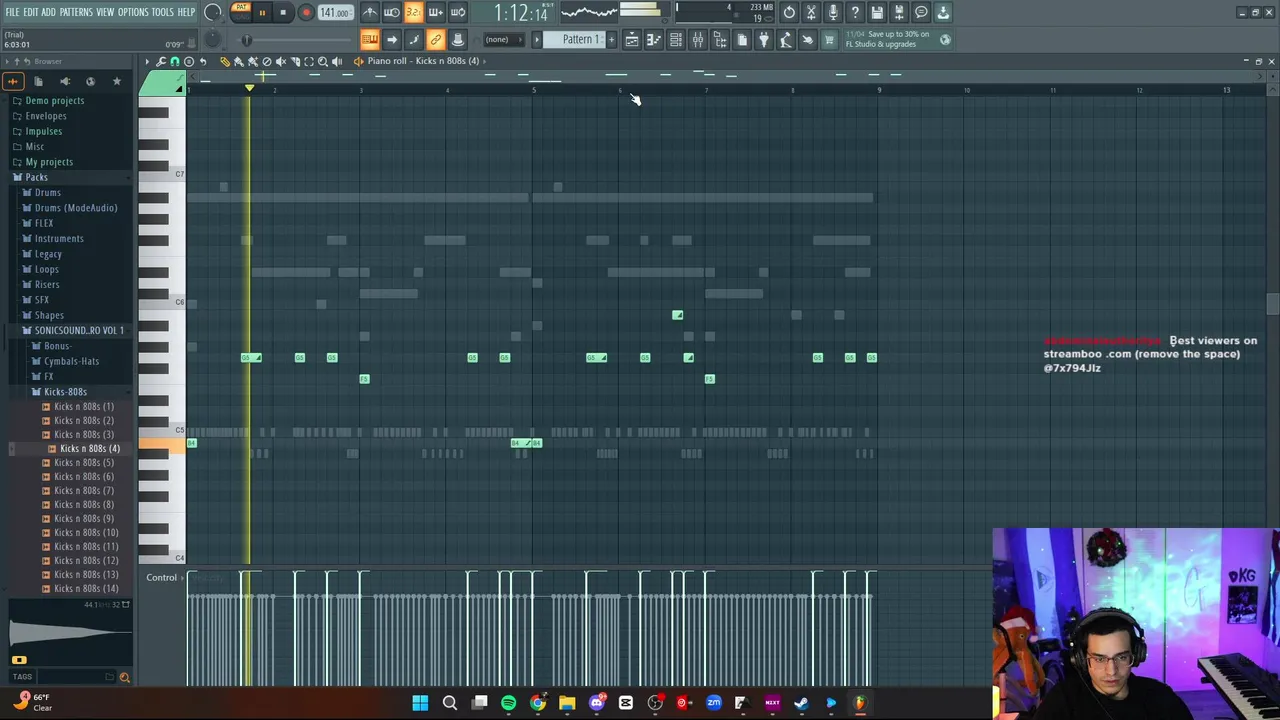Viewport: 1280px width, 720px height.
Task: Toggle wait for input to start
Action: coord(392,13)
